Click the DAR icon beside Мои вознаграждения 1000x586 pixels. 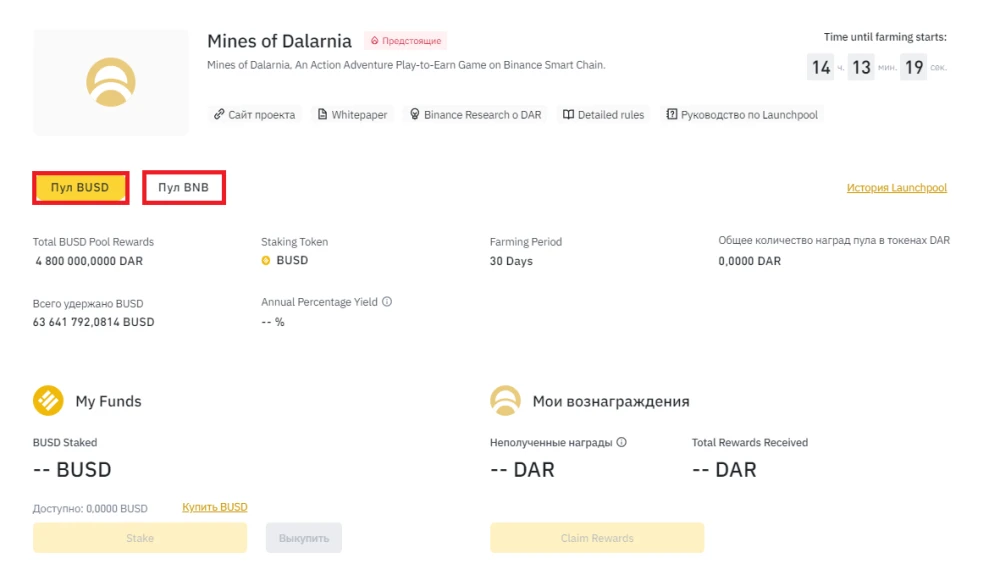click(505, 400)
